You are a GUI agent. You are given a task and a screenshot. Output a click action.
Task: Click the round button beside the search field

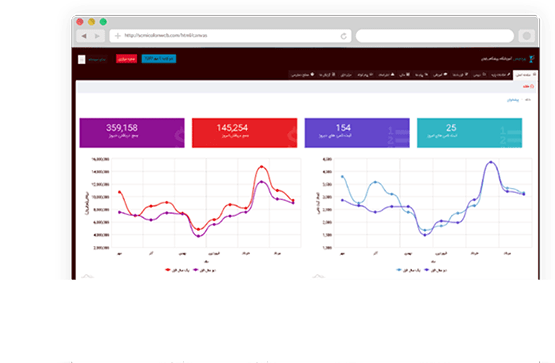[527, 36]
